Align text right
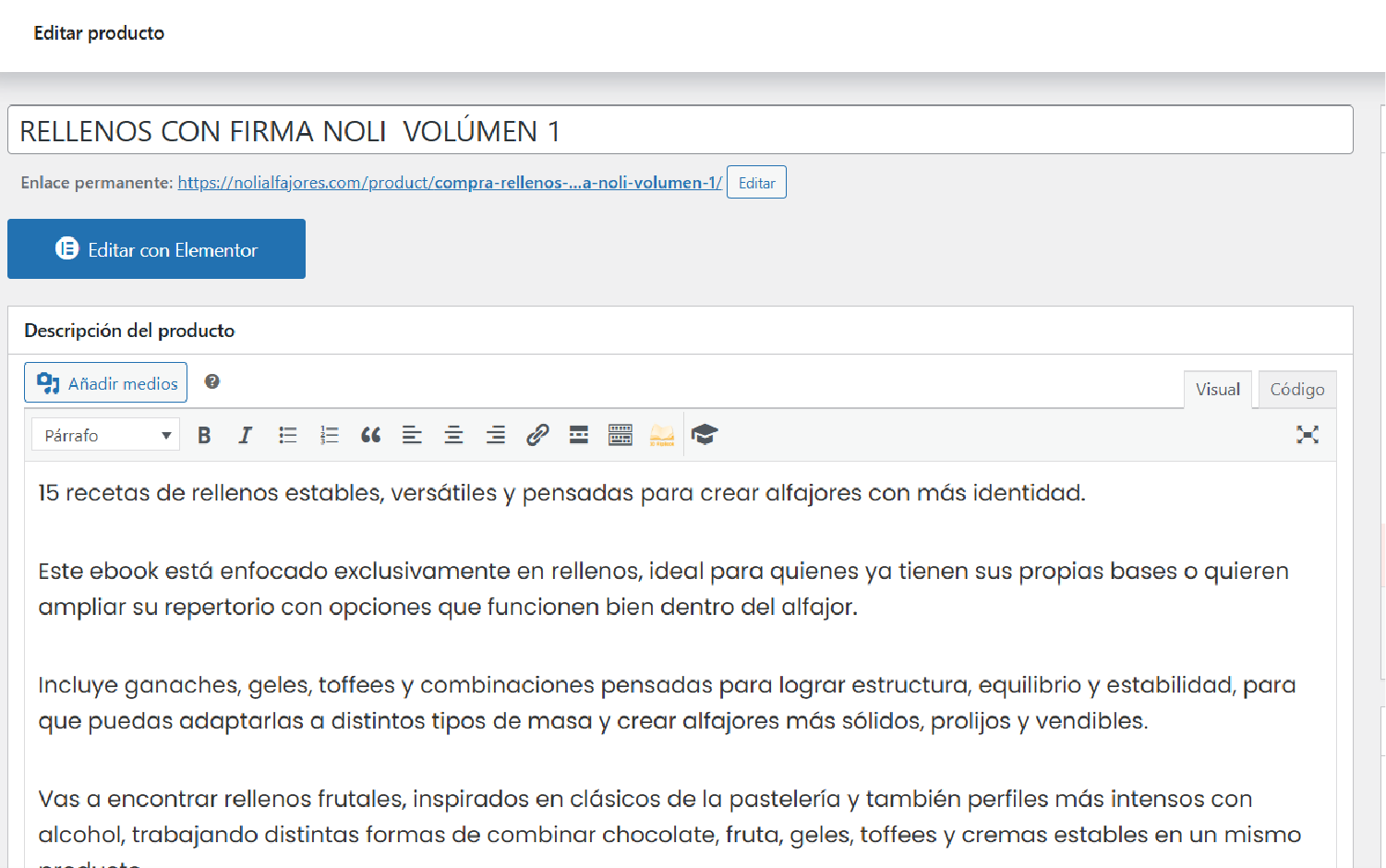This screenshot has height=868, width=1386. [496, 435]
